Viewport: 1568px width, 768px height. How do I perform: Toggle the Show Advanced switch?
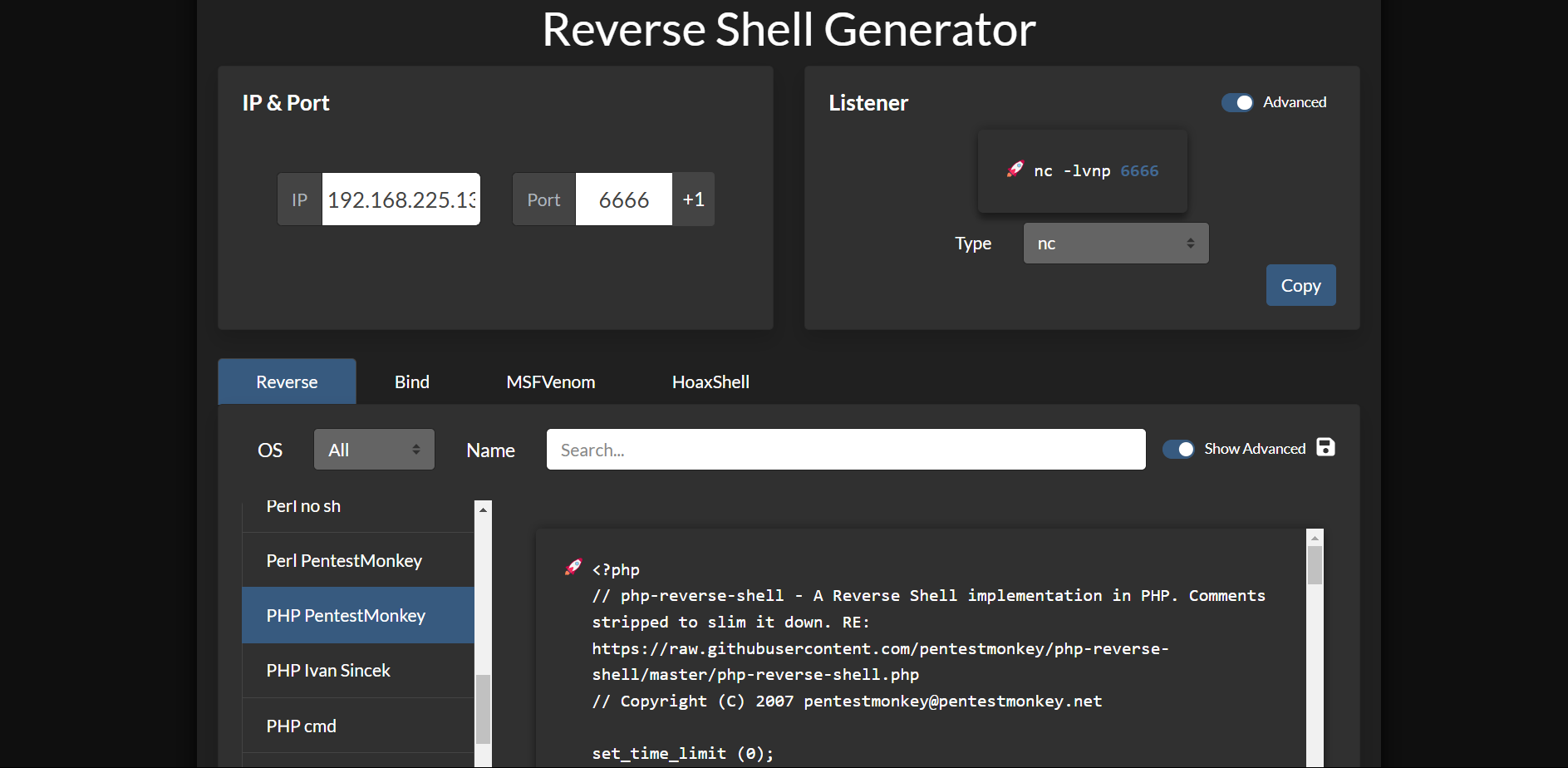[x=1178, y=449]
